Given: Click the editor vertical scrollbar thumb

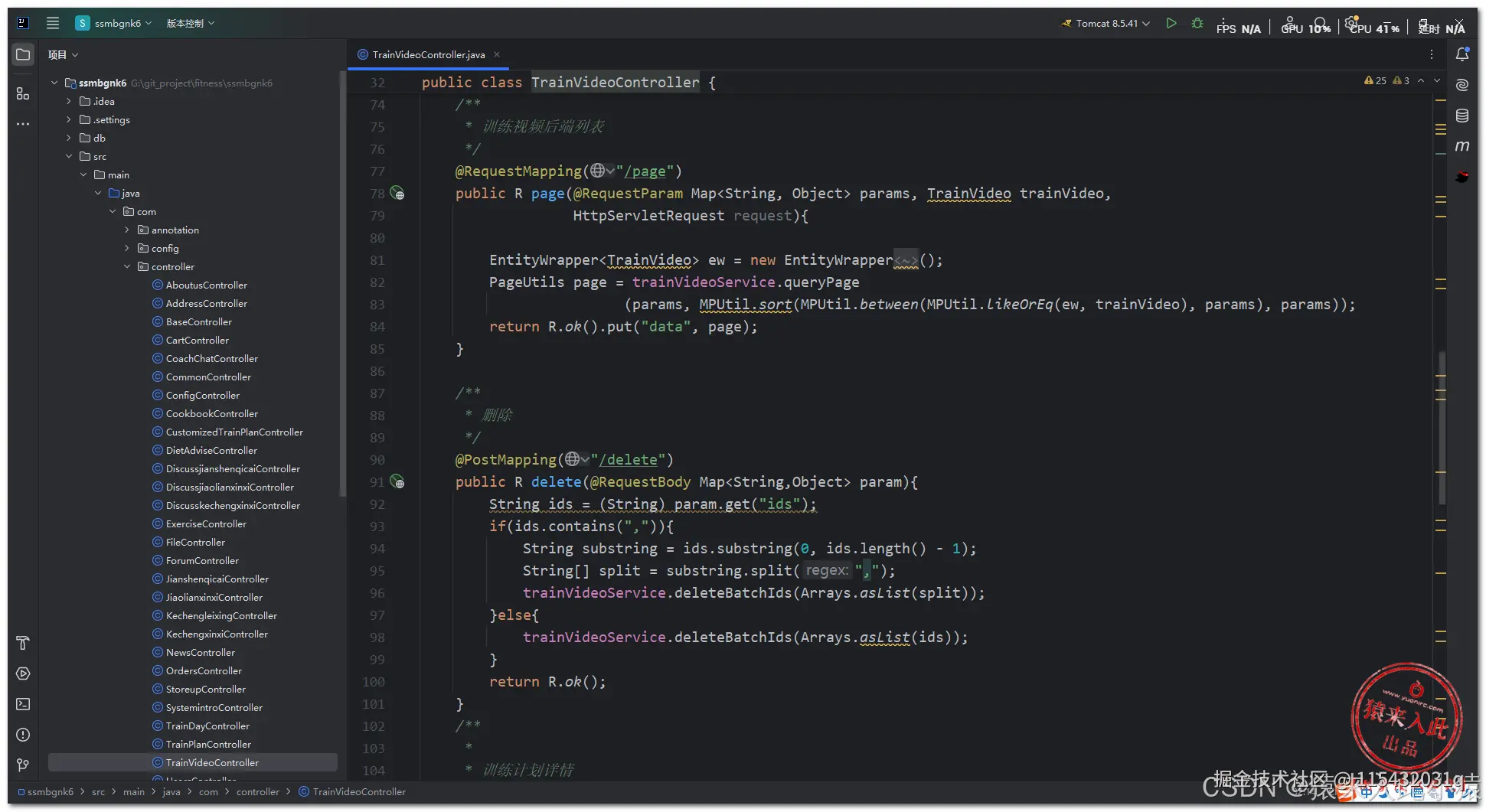Looking at the screenshot, I should pos(1442,427).
